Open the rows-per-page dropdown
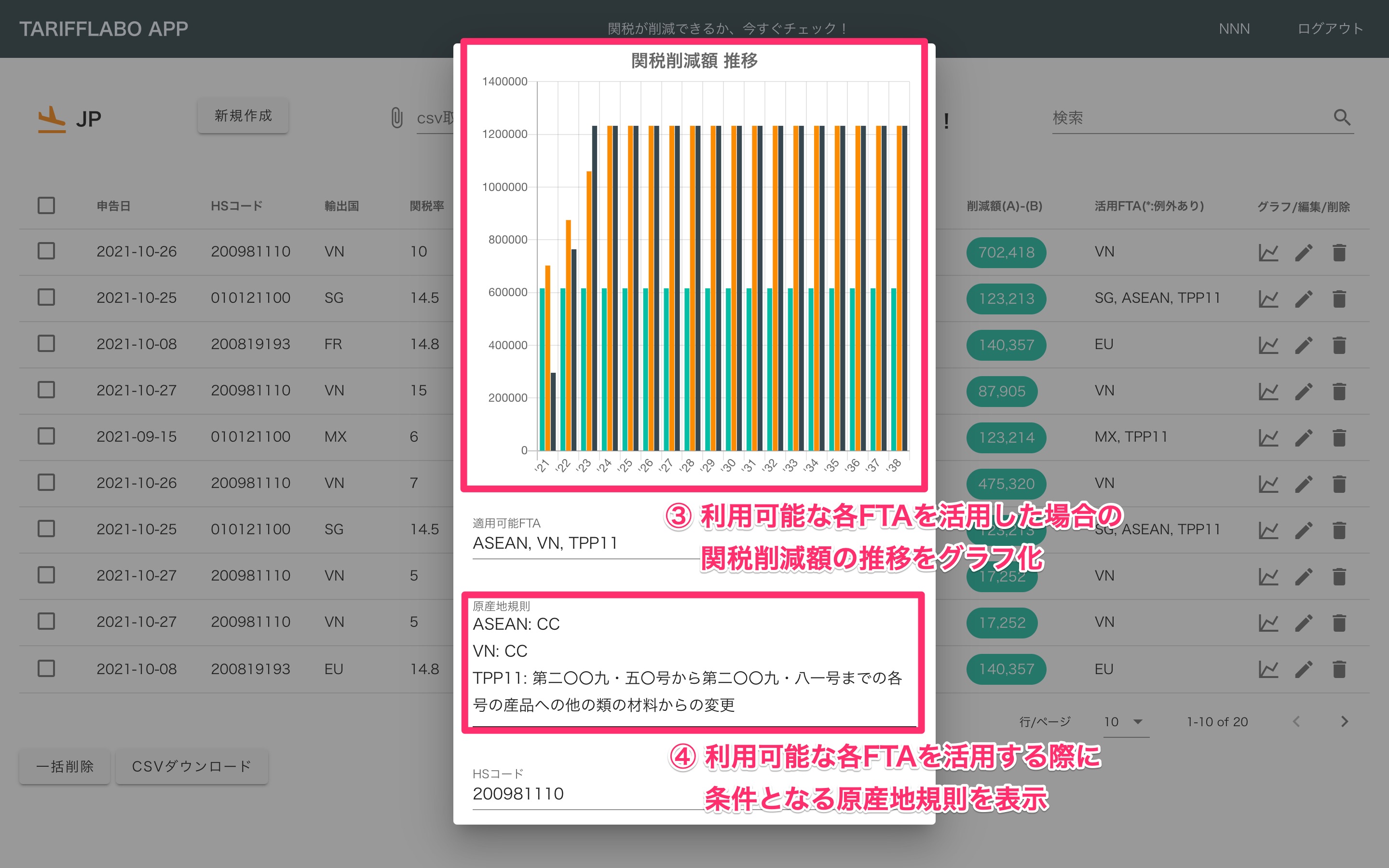 pos(1125,721)
